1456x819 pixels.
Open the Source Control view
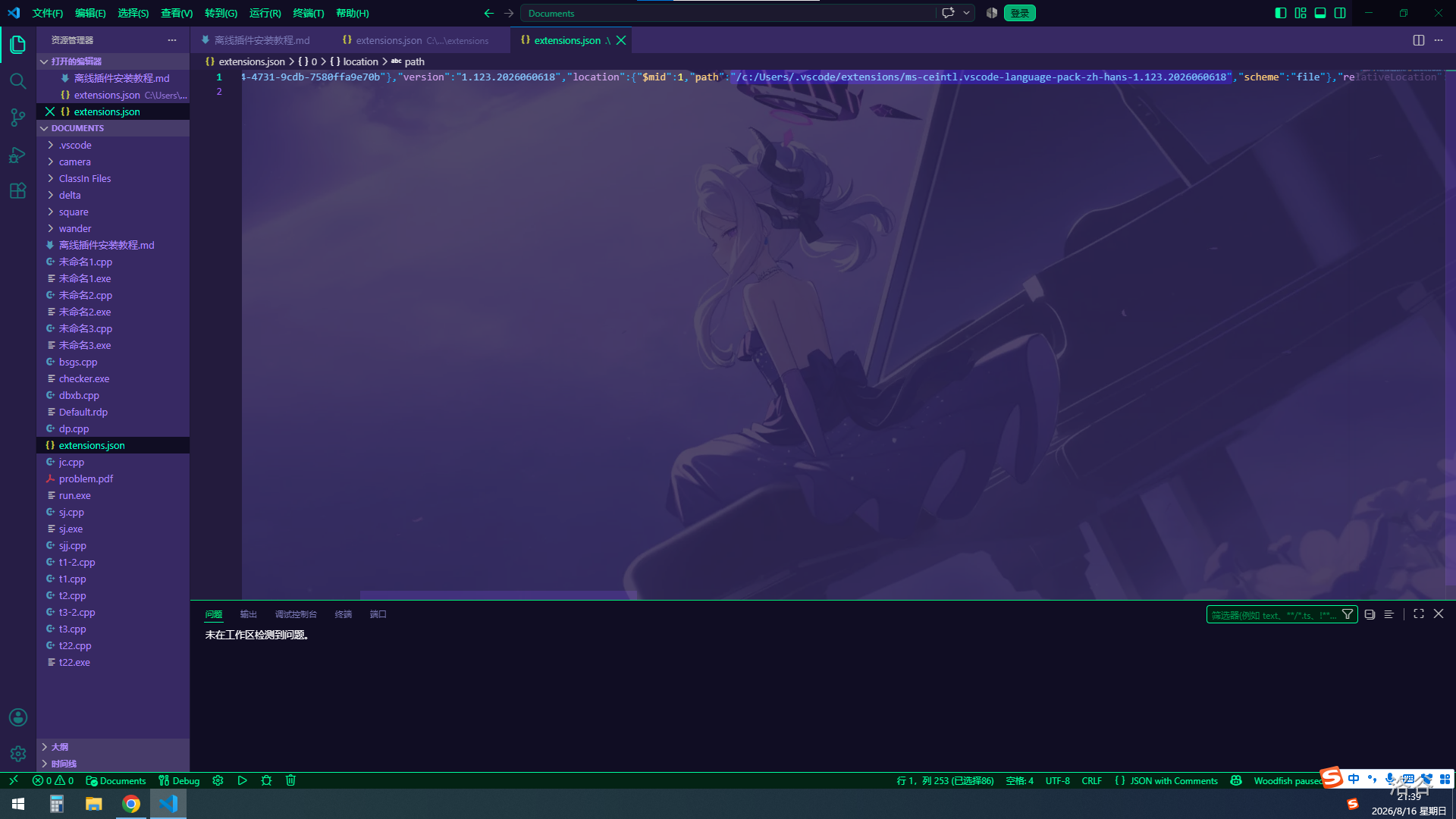[x=18, y=118]
